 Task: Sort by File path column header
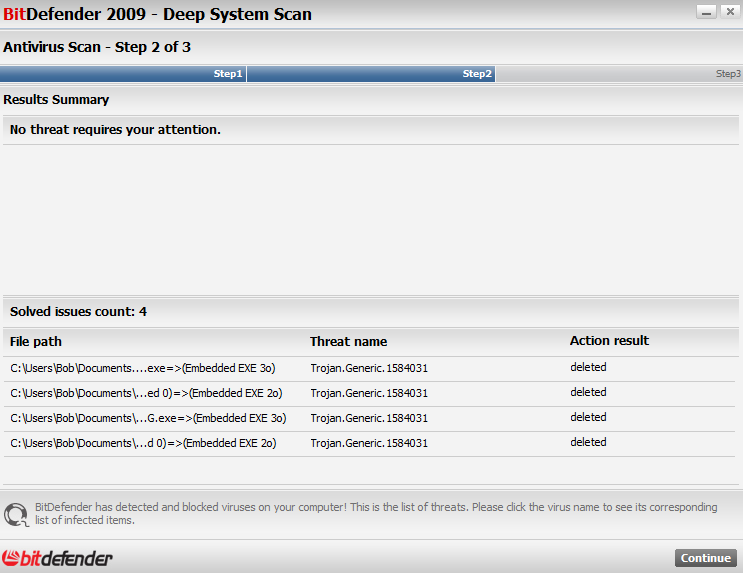point(36,342)
